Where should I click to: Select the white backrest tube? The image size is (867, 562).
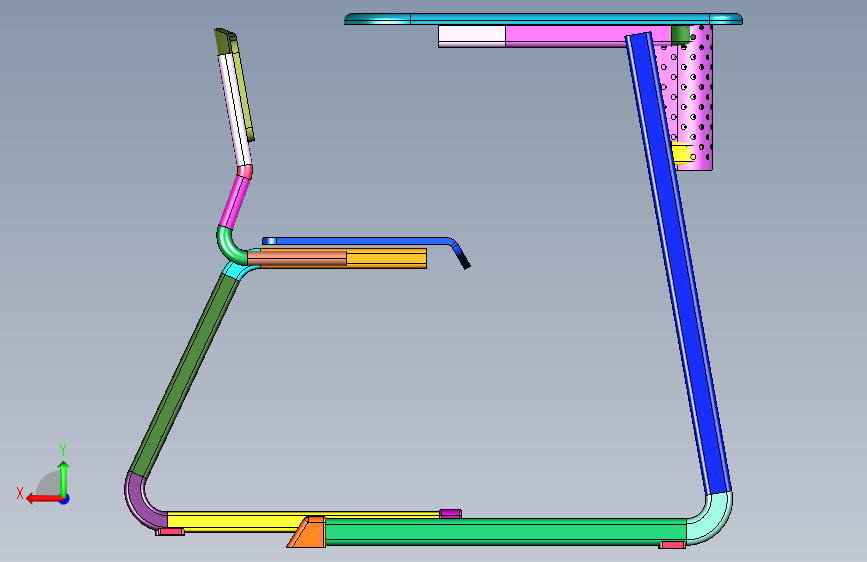coord(234,110)
